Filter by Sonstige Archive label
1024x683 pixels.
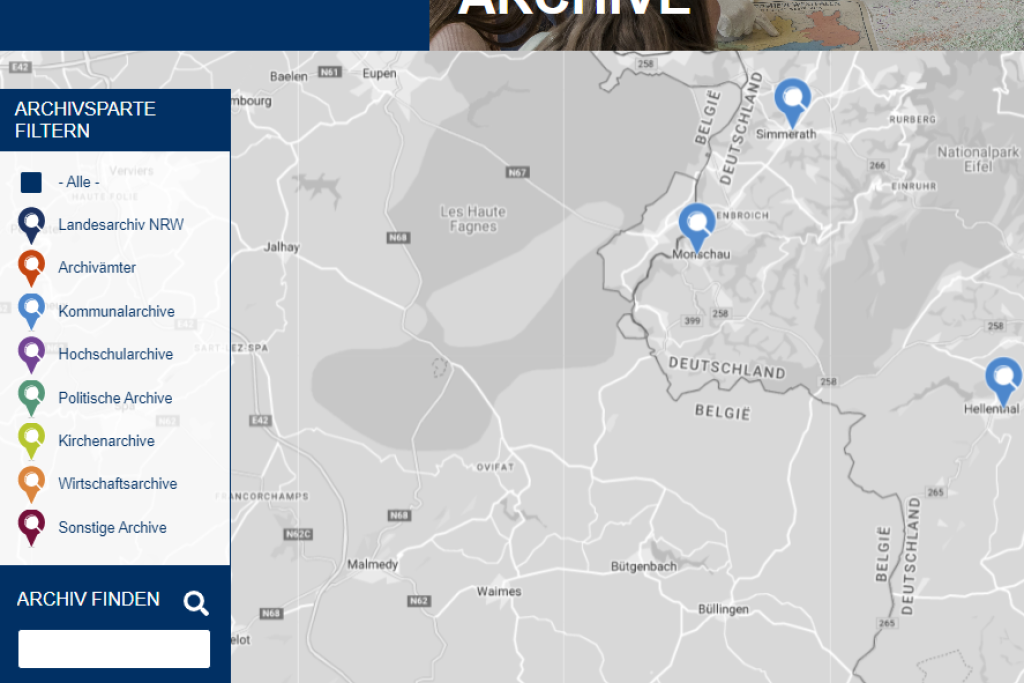pyautogui.click(x=112, y=528)
